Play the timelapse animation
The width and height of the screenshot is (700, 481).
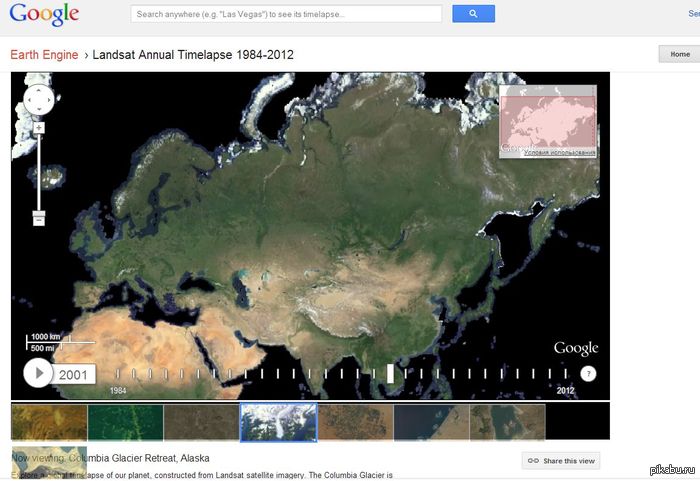point(38,372)
